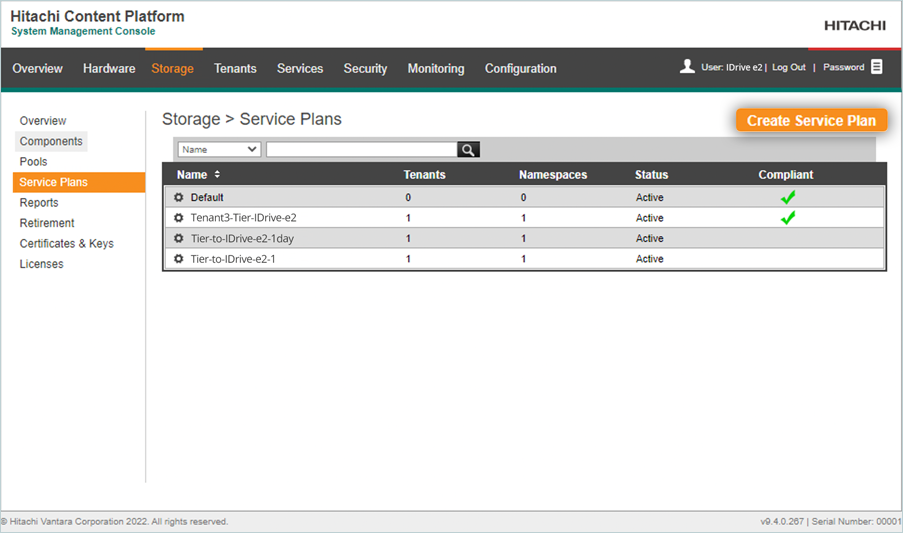
Task: Select the Hardware navigation tab
Action: (x=109, y=69)
